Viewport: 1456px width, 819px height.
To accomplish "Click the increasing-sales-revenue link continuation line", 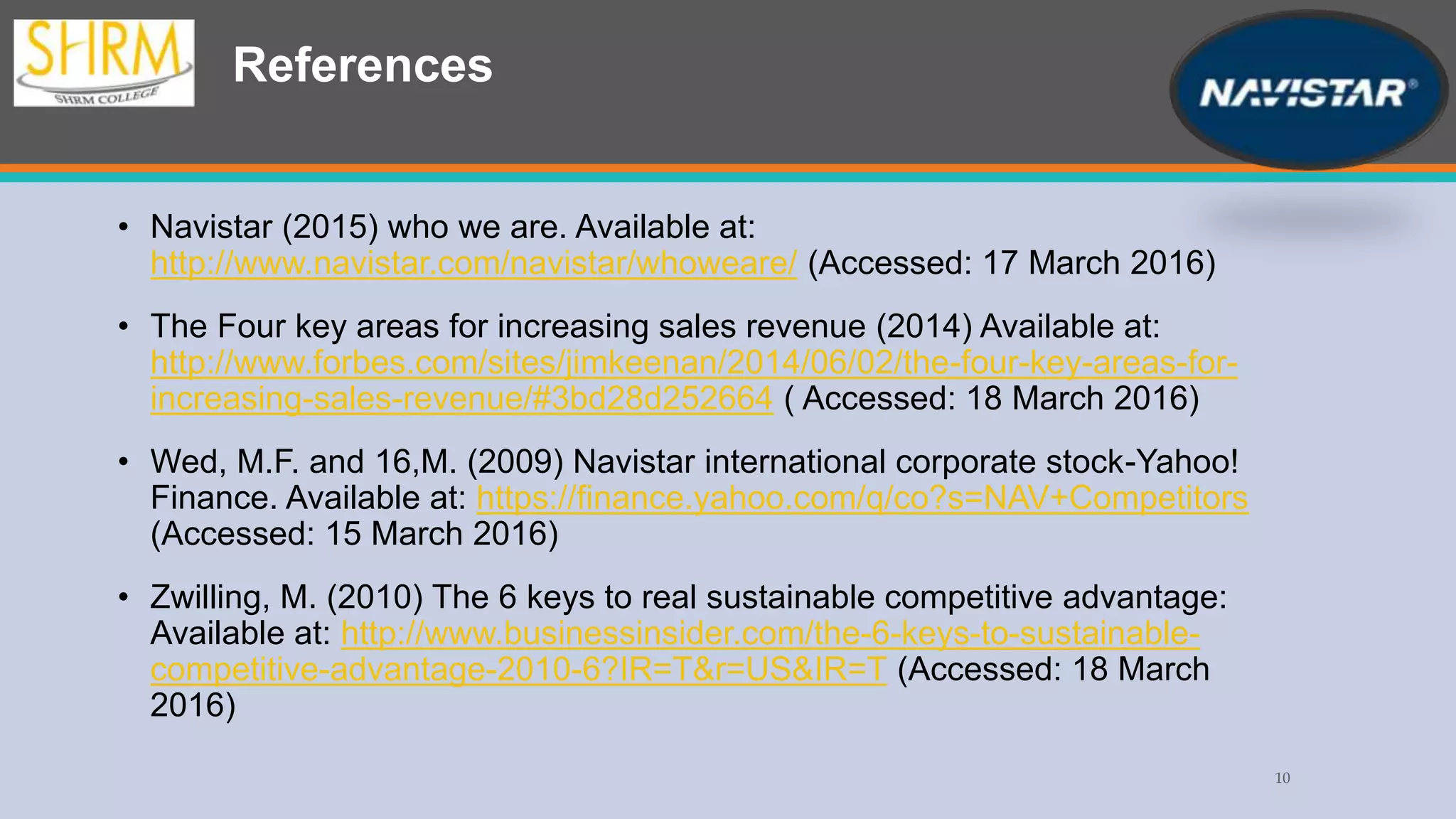I will click(x=461, y=399).
